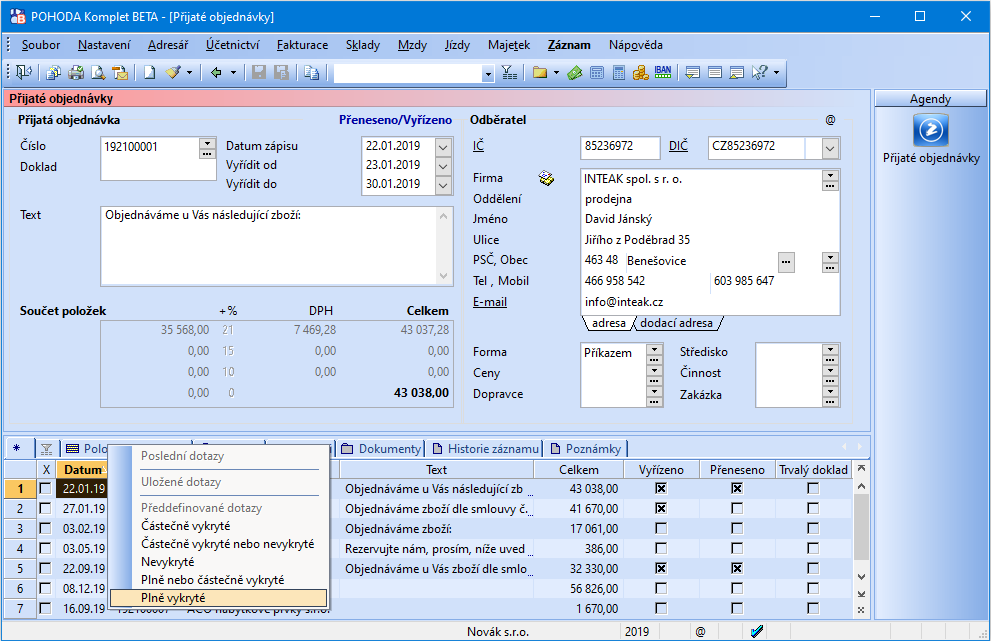Create new record with blank page icon
The height and width of the screenshot is (641, 991).
[x=150, y=73]
